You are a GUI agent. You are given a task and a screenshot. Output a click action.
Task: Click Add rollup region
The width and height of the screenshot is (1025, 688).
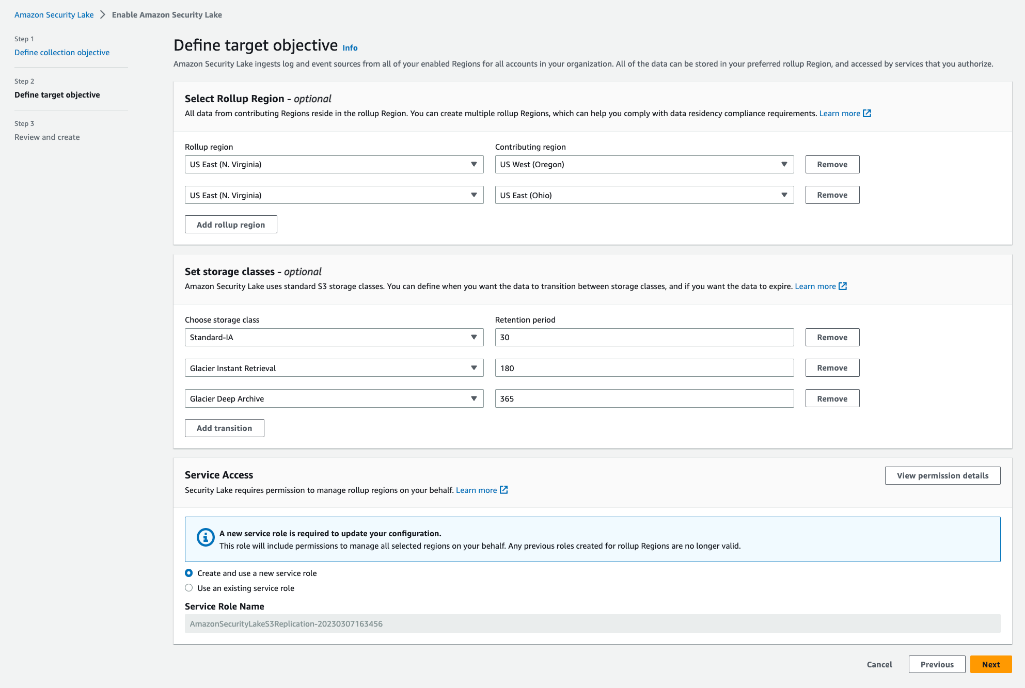230,224
